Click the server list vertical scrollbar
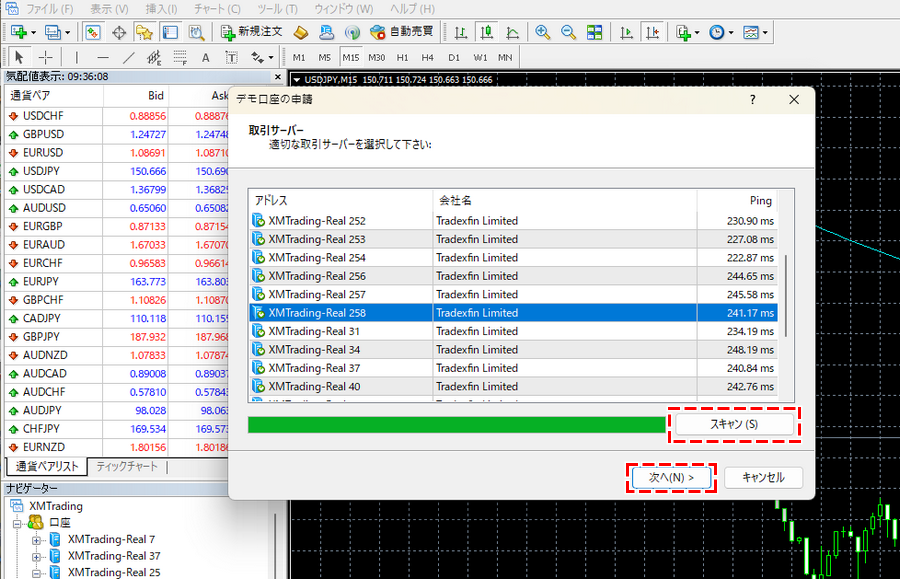This screenshot has height=579, width=900. [x=786, y=296]
